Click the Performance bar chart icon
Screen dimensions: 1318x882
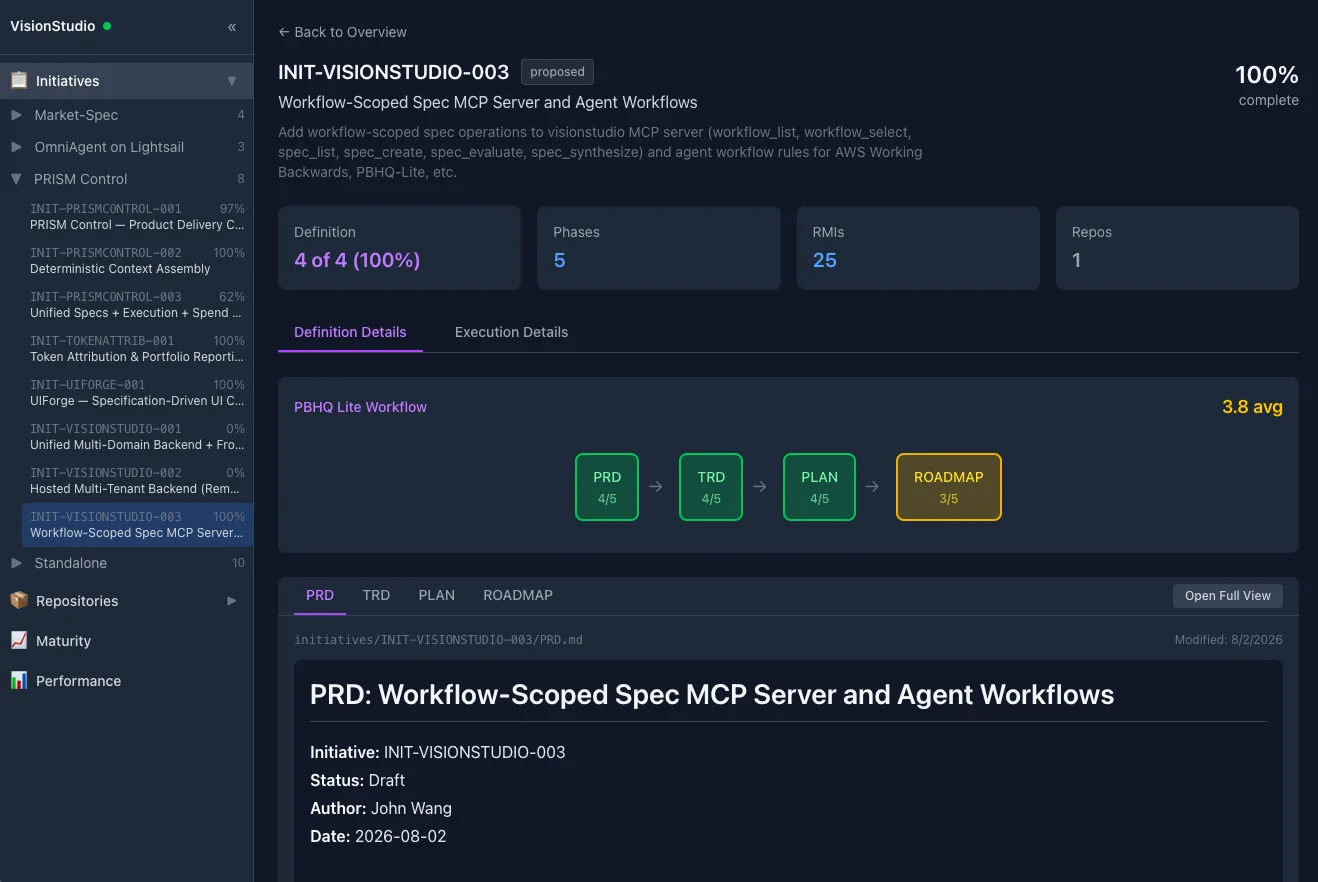(x=18, y=681)
